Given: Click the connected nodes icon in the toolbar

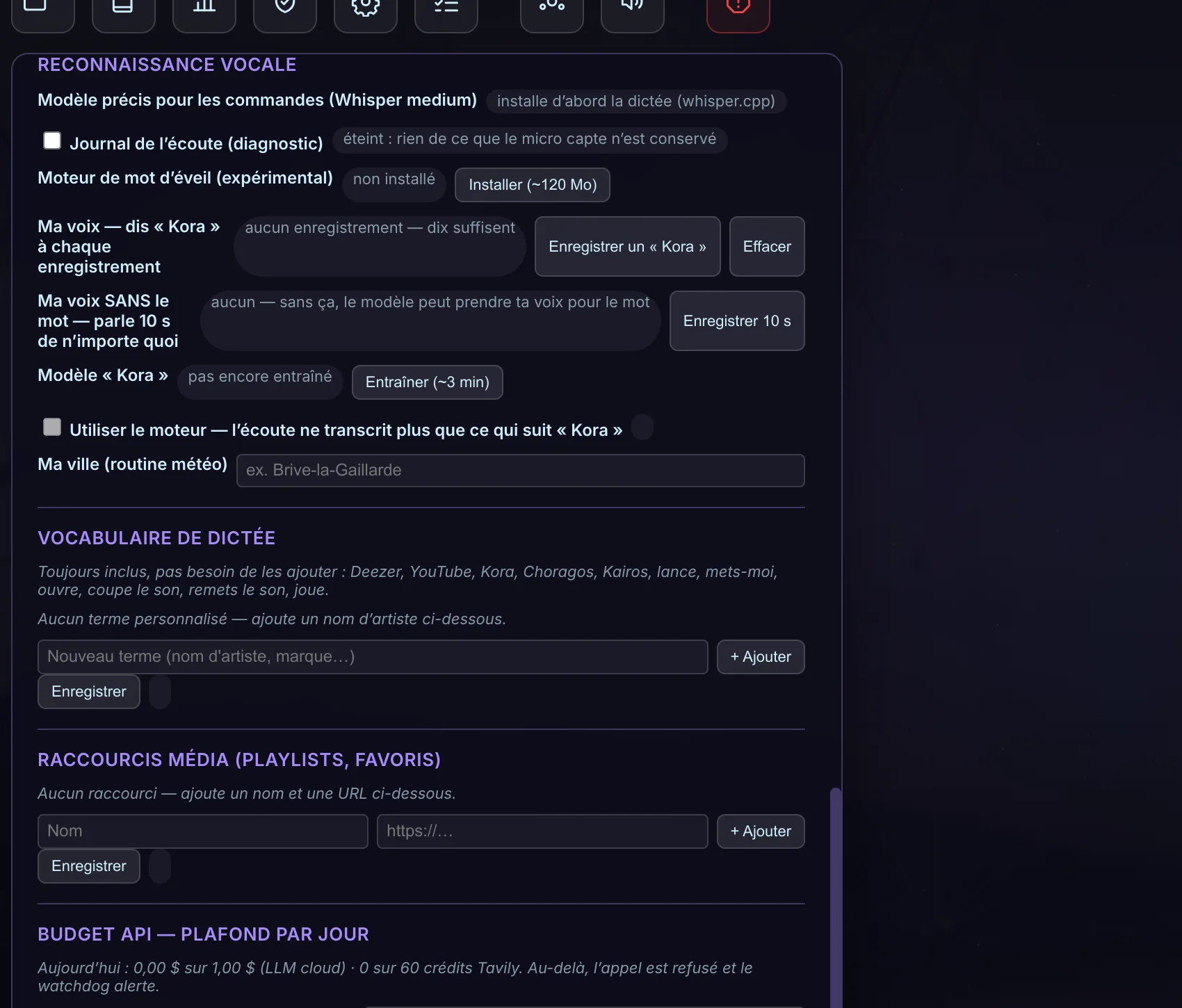Looking at the screenshot, I should tap(552, 11).
